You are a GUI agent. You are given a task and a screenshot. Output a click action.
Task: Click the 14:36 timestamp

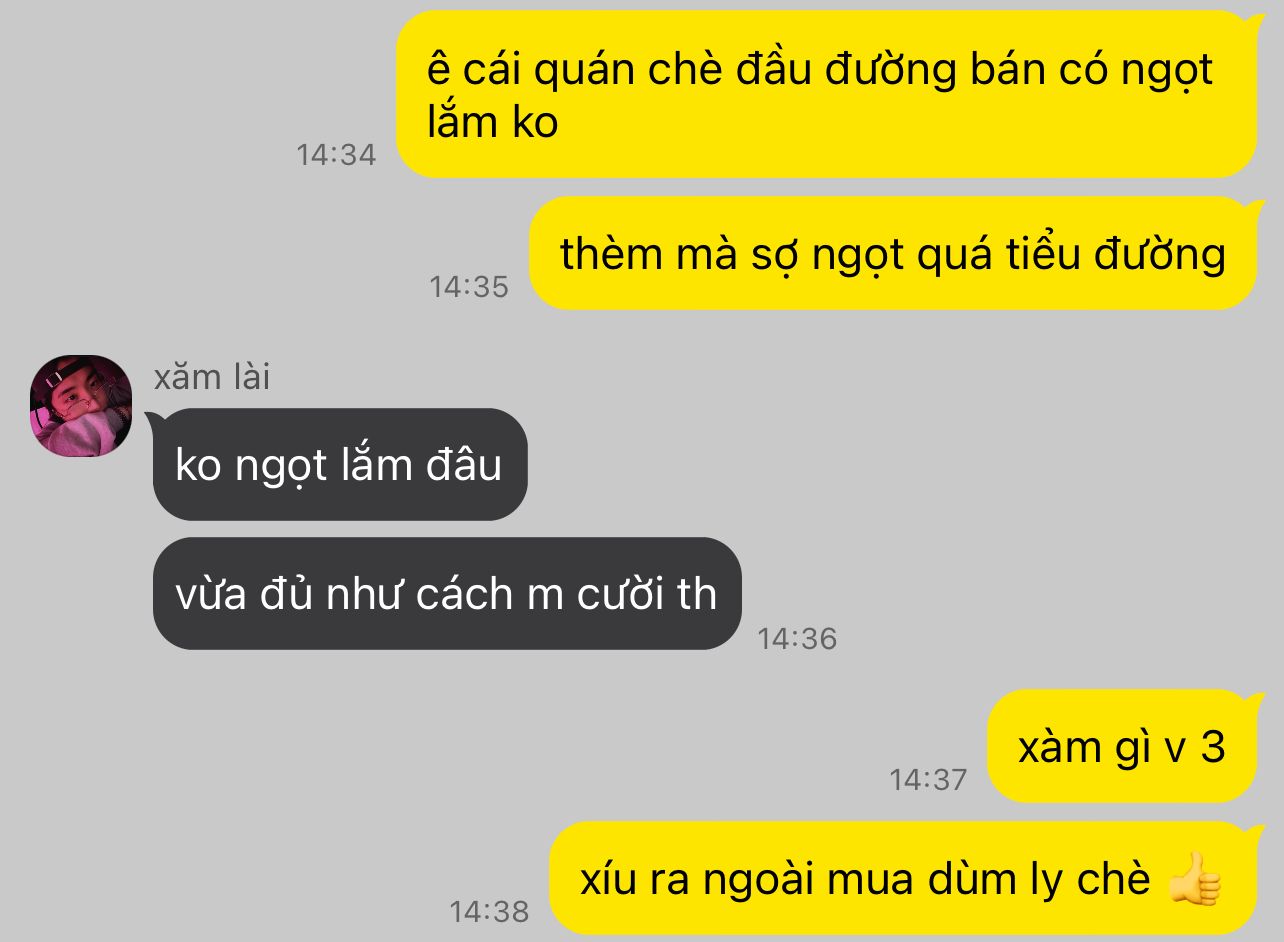(x=797, y=639)
